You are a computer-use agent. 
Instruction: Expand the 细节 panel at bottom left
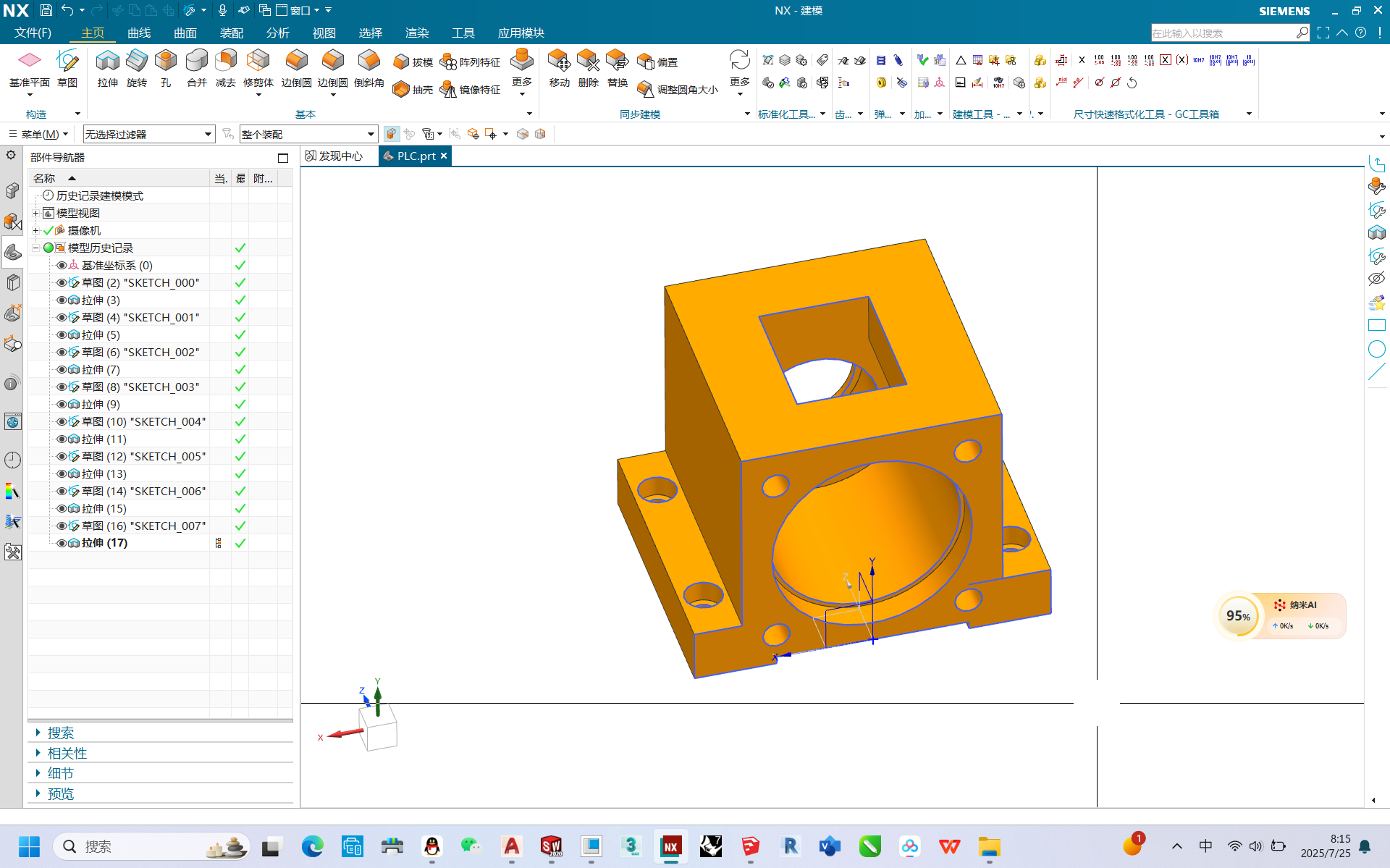coord(61,773)
